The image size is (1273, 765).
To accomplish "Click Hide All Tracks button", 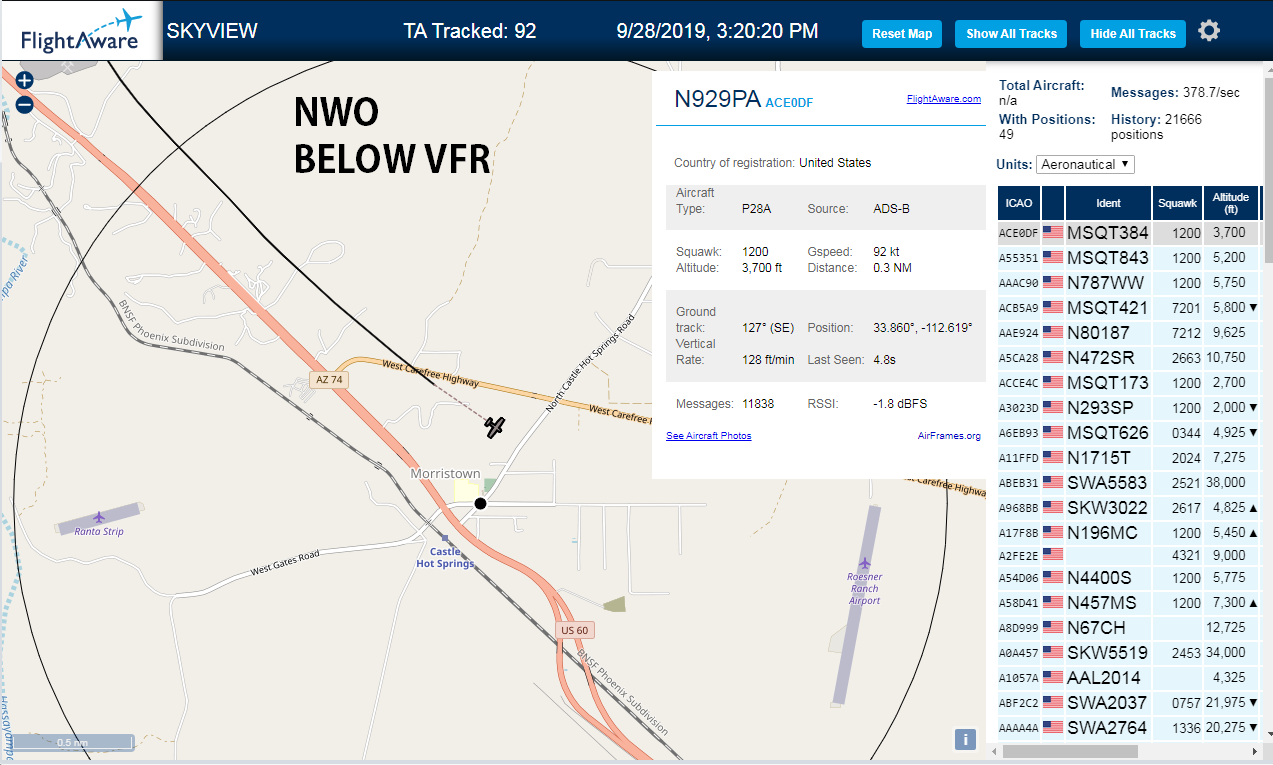I will coord(1133,33).
